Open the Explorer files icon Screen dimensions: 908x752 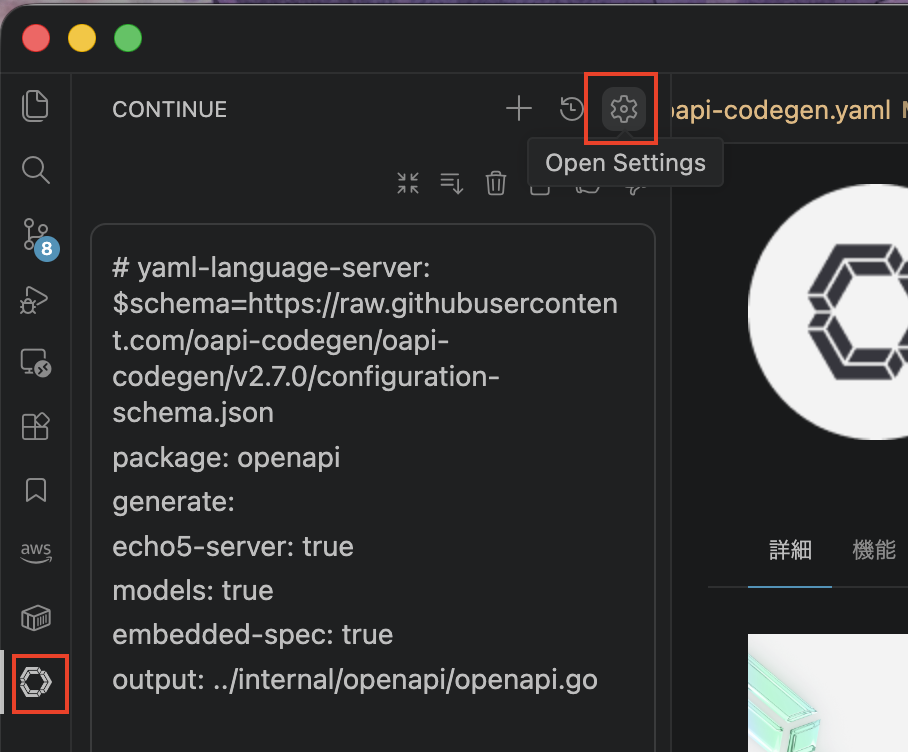point(35,106)
